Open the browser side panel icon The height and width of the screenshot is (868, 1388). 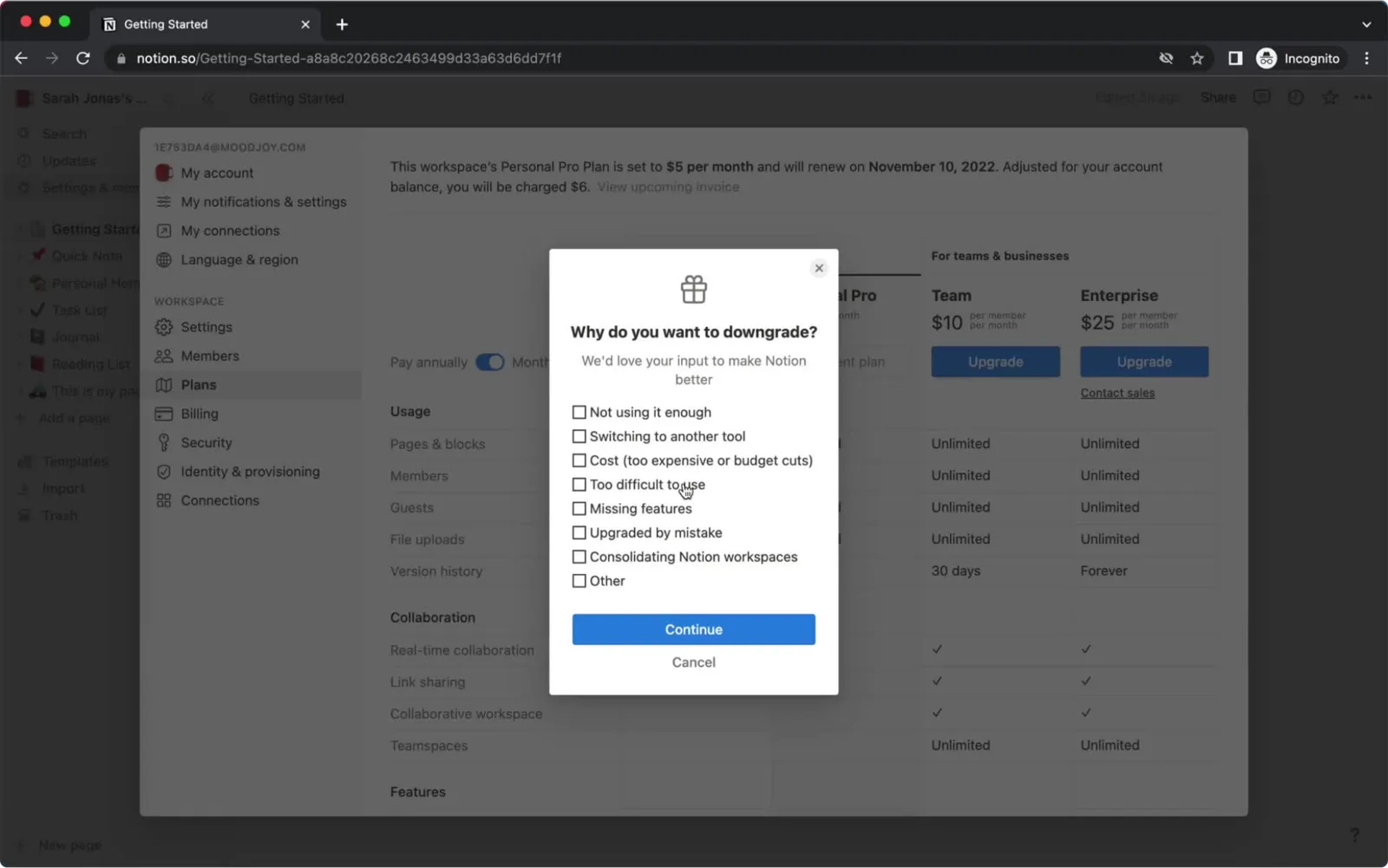[1234, 58]
